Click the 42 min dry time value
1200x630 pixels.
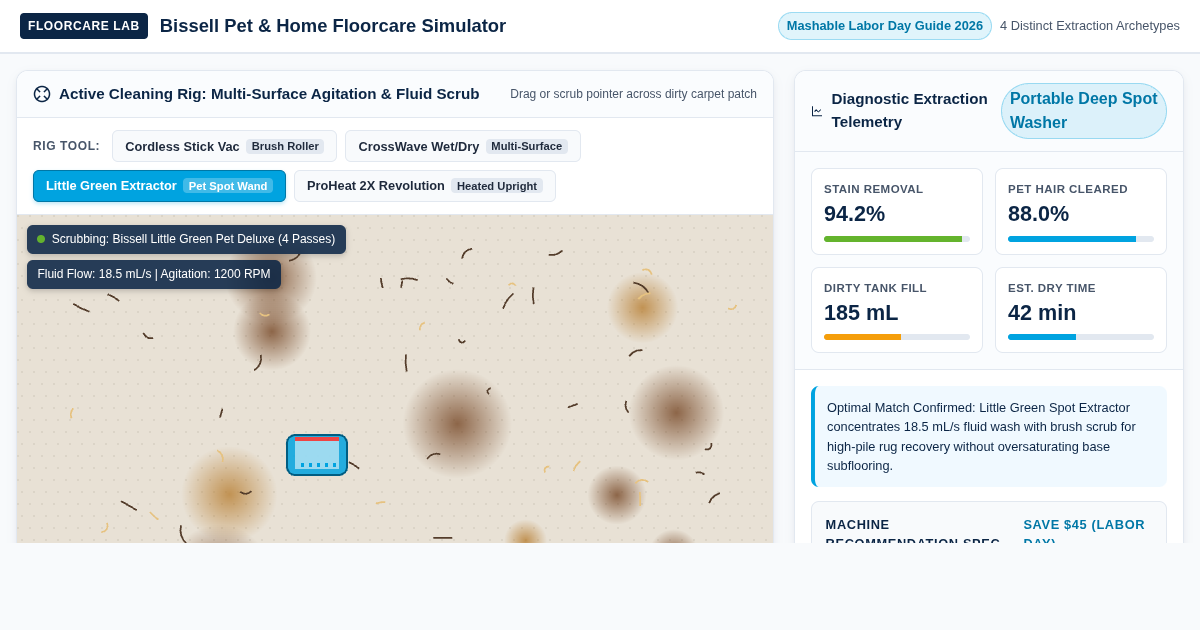(1042, 313)
